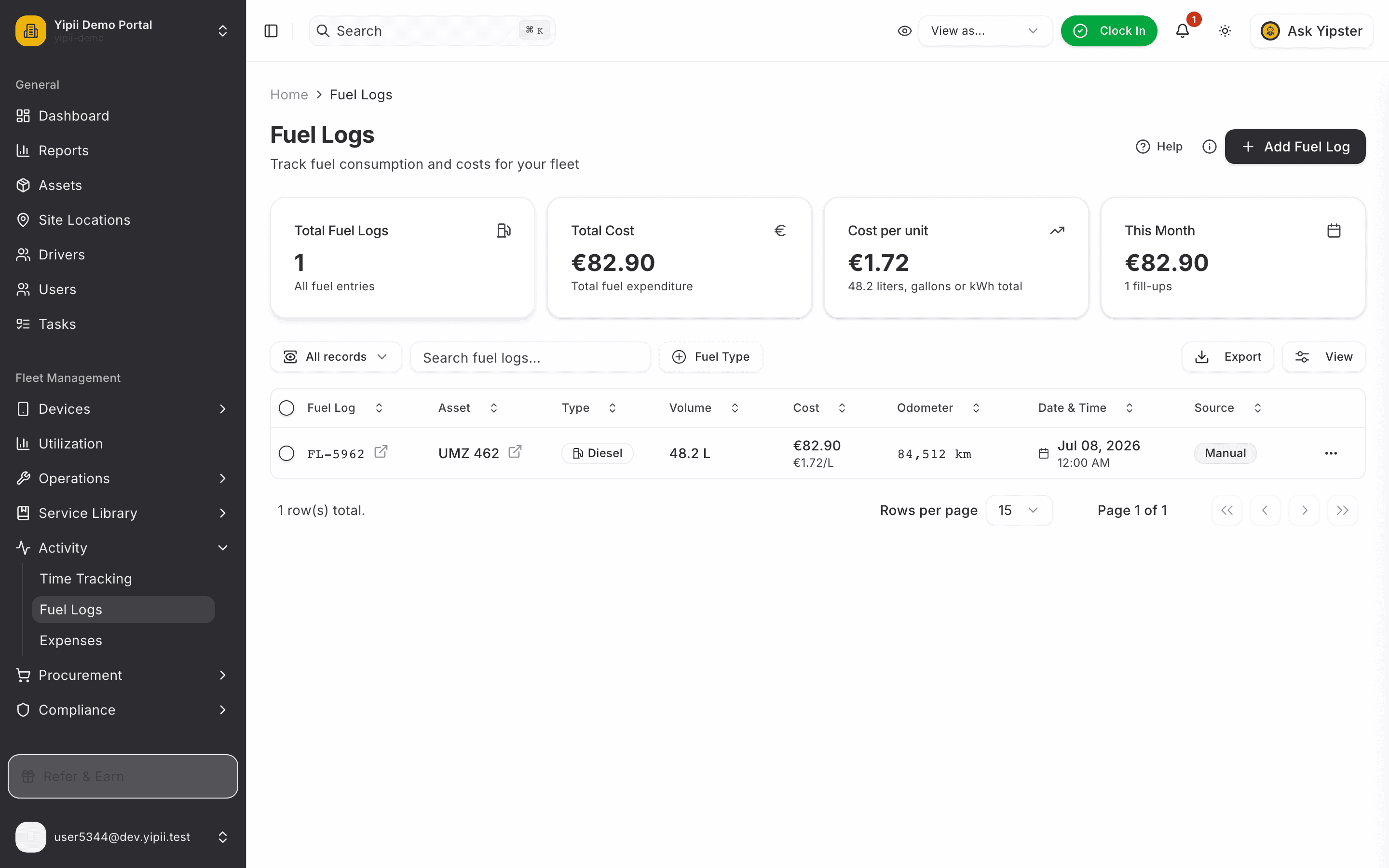Open UMZ 462 asset link icon
1389x868 pixels.
point(515,452)
